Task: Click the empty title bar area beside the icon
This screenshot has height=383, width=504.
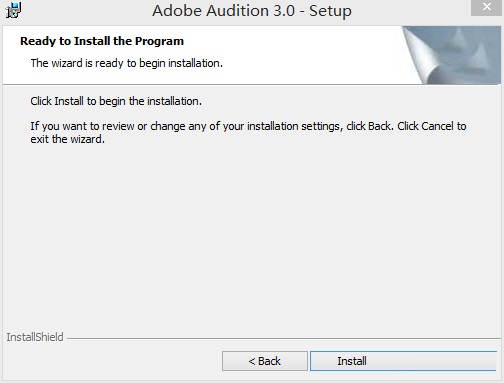Action: tap(83, 11)
